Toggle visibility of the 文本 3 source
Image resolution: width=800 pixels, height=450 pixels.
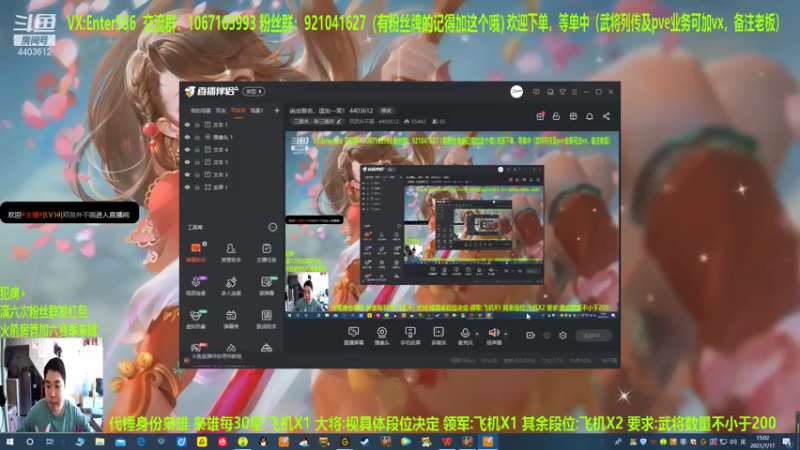(x=187, y=174)
